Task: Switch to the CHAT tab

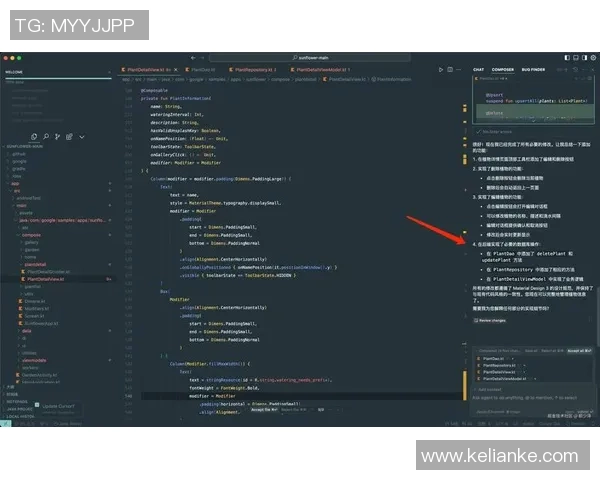Action: [x=479, y=70]
